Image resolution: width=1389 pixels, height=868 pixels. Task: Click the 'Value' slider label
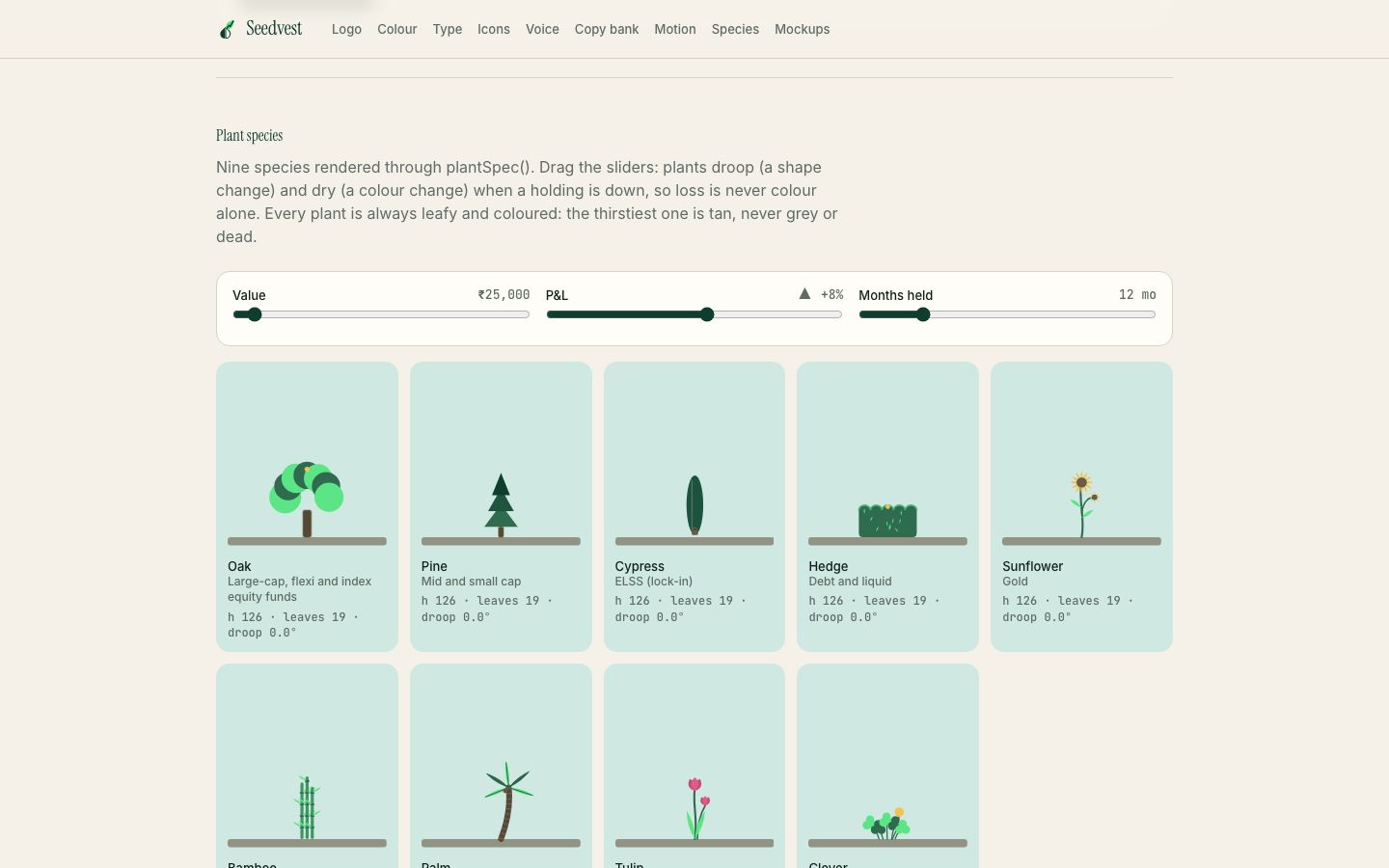(249, 295)
